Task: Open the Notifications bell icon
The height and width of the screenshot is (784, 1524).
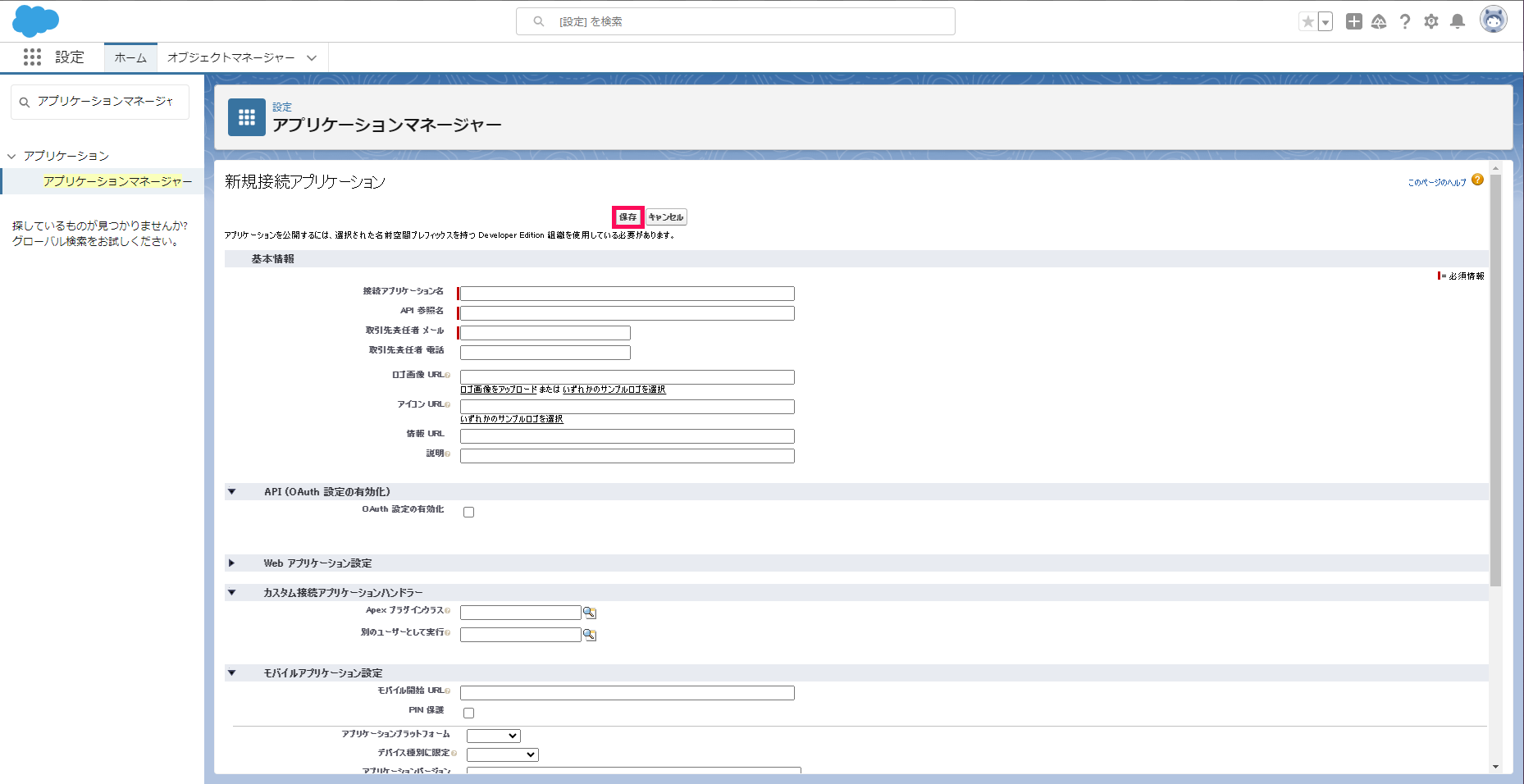Action: click(x=1458, y=22)
